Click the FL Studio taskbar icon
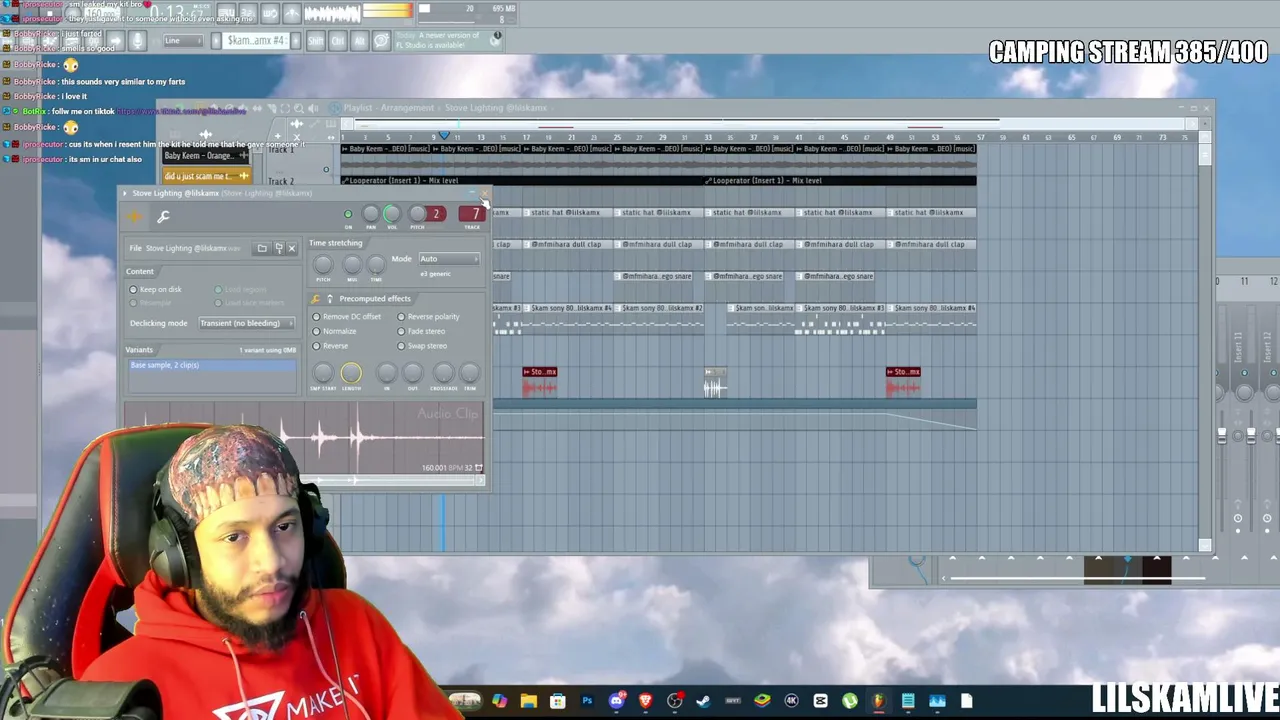Viewport: 1280px width, 720px height. [x=879, y=701]
